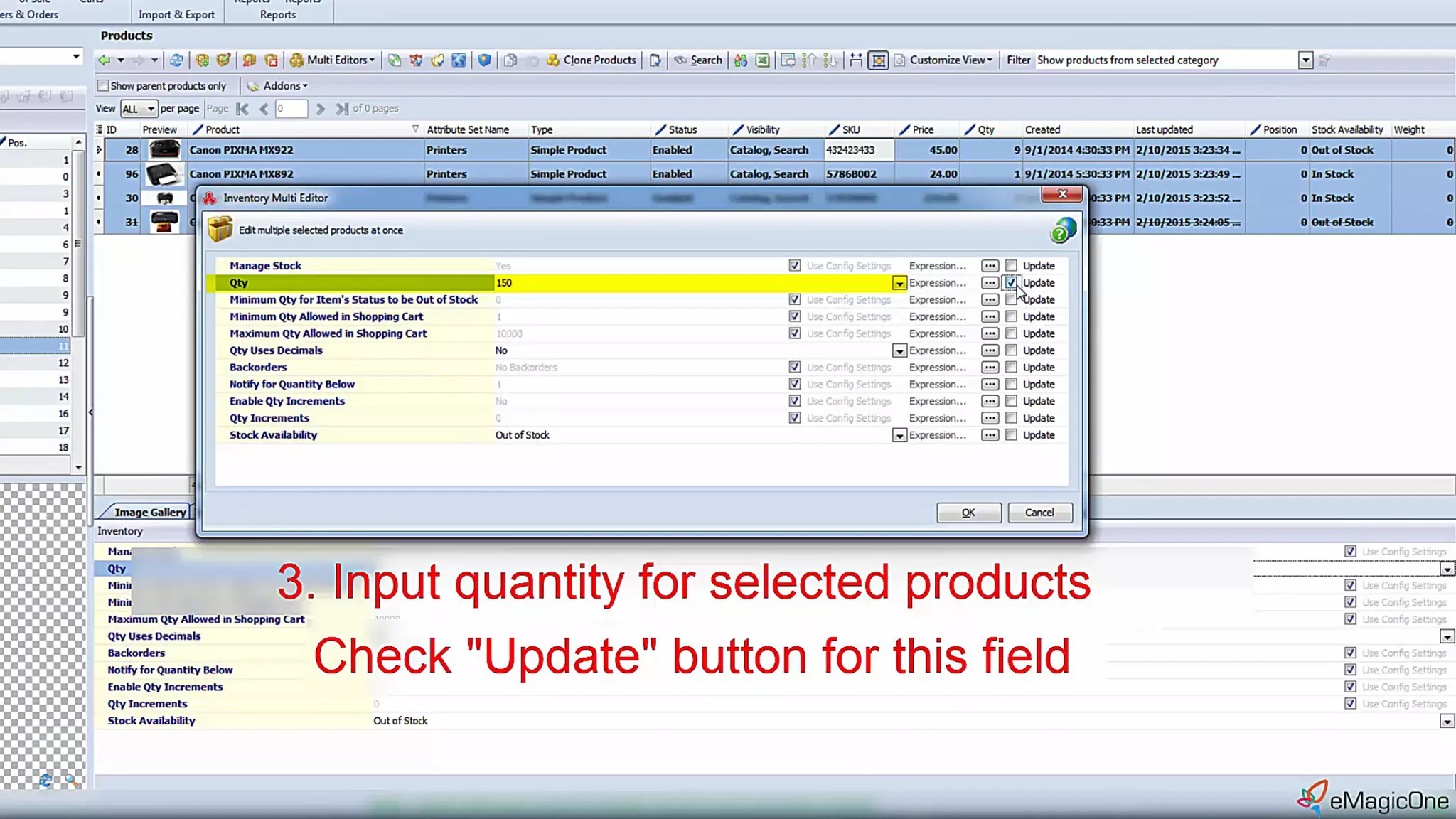Click the help icon in the dialog
Screen dimensions: 1456x819
coord(1063,230)
